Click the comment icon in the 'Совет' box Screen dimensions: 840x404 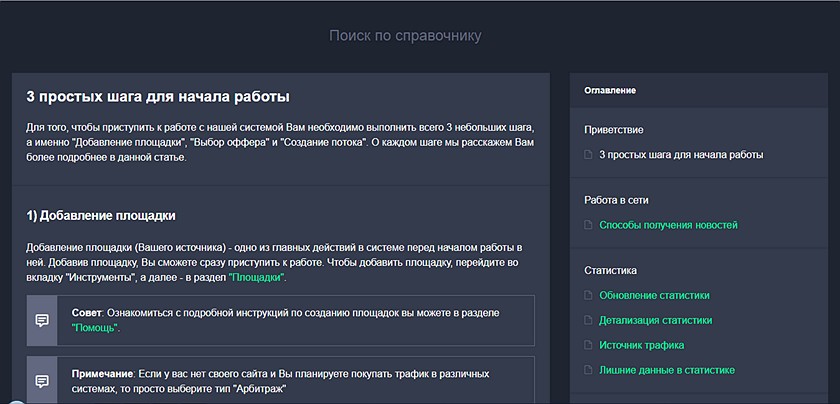click(x=42, y=320)
